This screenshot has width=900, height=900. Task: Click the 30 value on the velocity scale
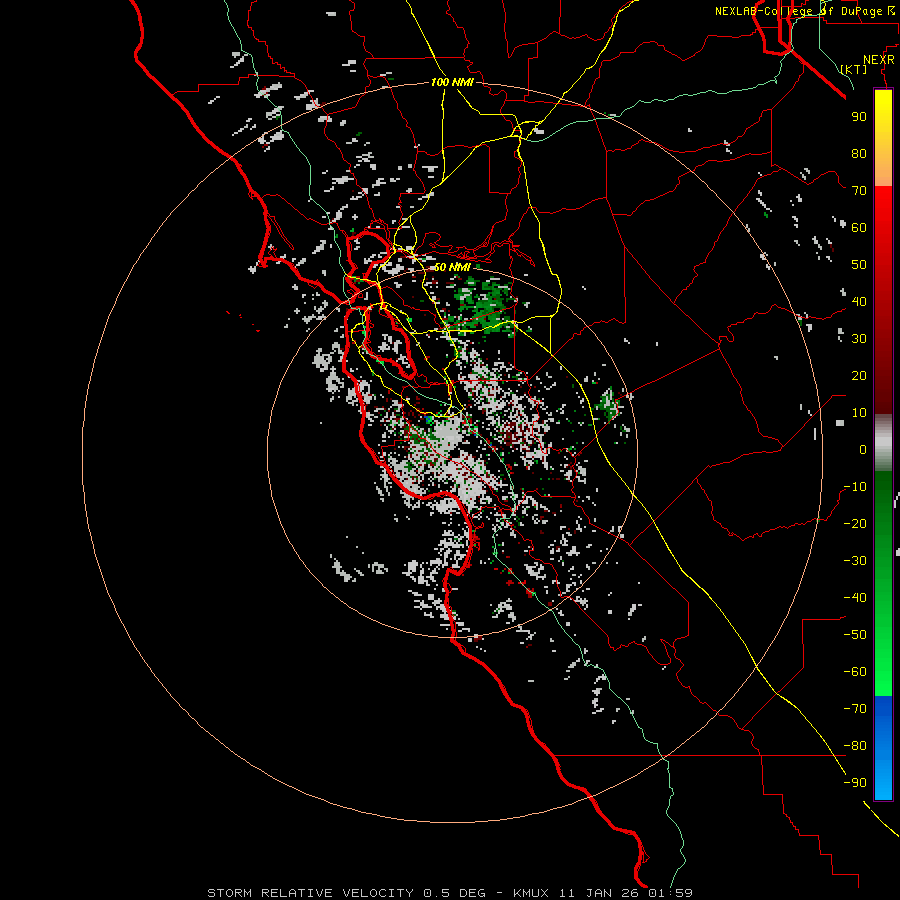click(859, 339)
